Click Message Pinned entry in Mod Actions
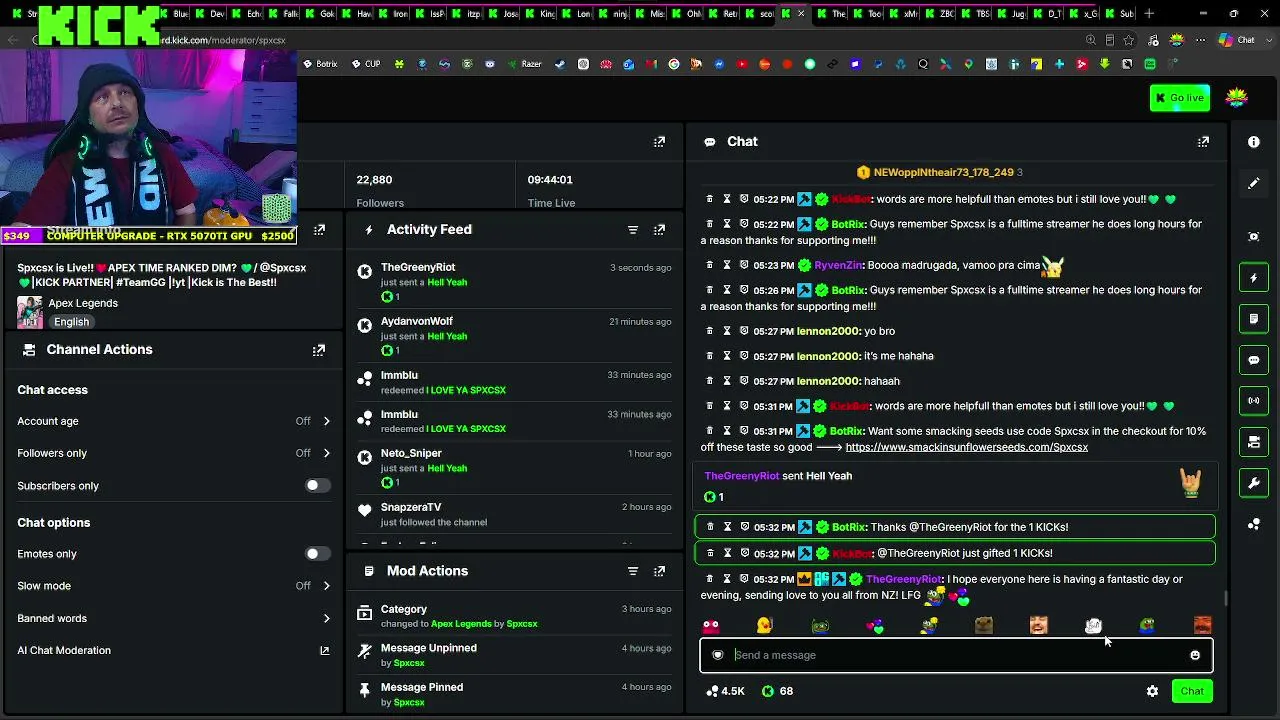This screenshot has height=720, width=1280. pyautogui.click(x=513, y=694)
